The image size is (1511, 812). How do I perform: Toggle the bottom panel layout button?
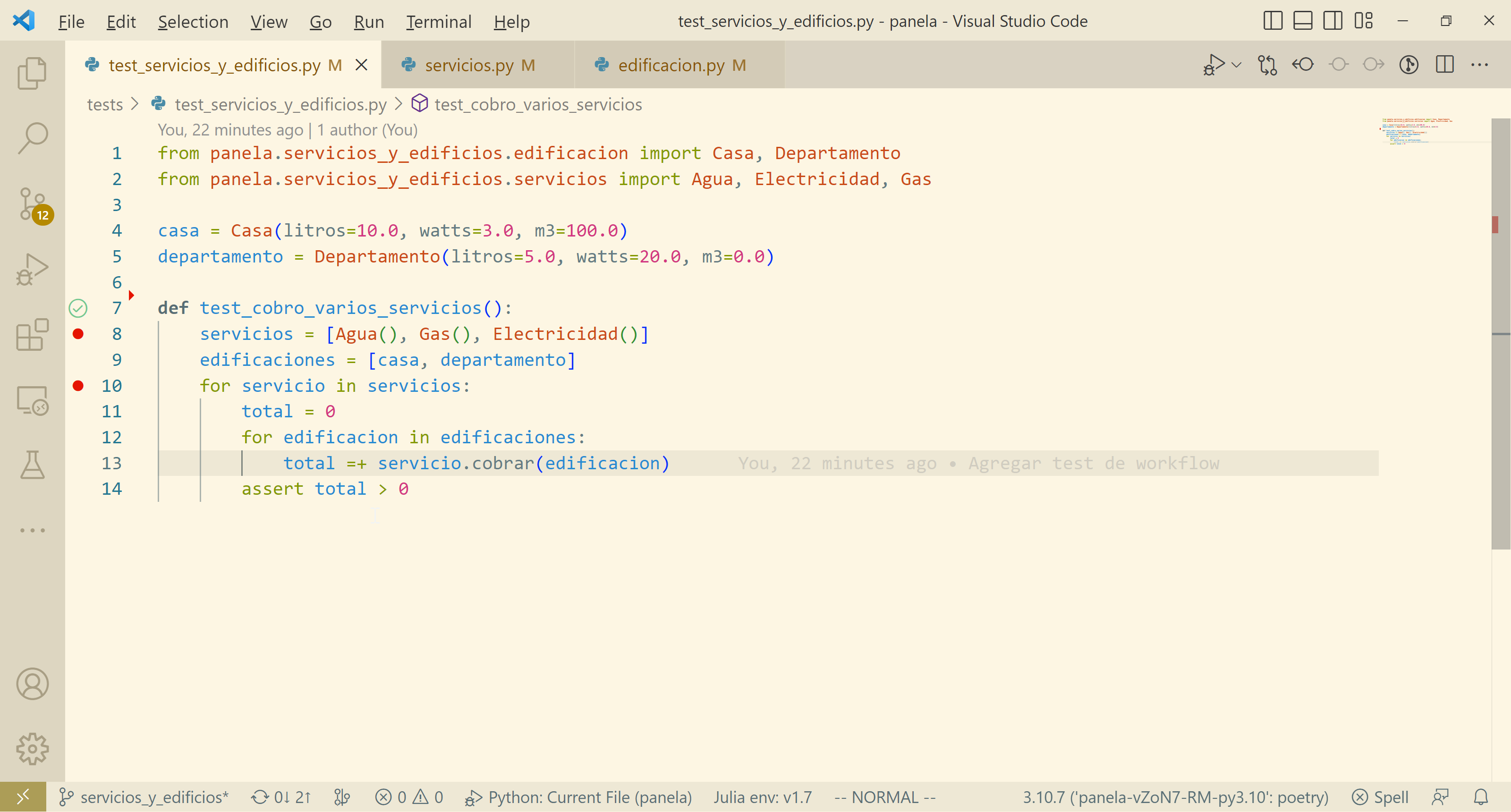point(1302,21)
